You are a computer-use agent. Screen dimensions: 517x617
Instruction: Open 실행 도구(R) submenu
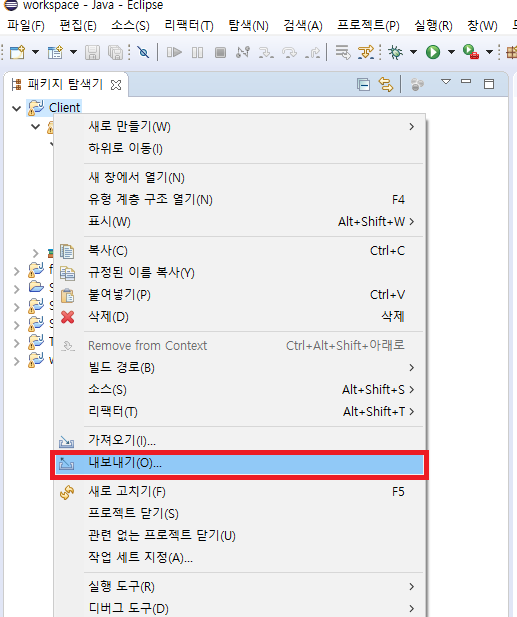coord(239,587)
